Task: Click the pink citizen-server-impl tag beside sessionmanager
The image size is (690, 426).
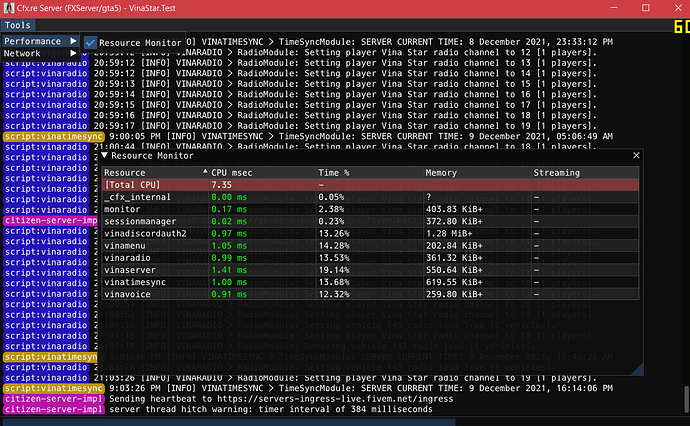Action: pyautogui.click(x=50, y=220)
